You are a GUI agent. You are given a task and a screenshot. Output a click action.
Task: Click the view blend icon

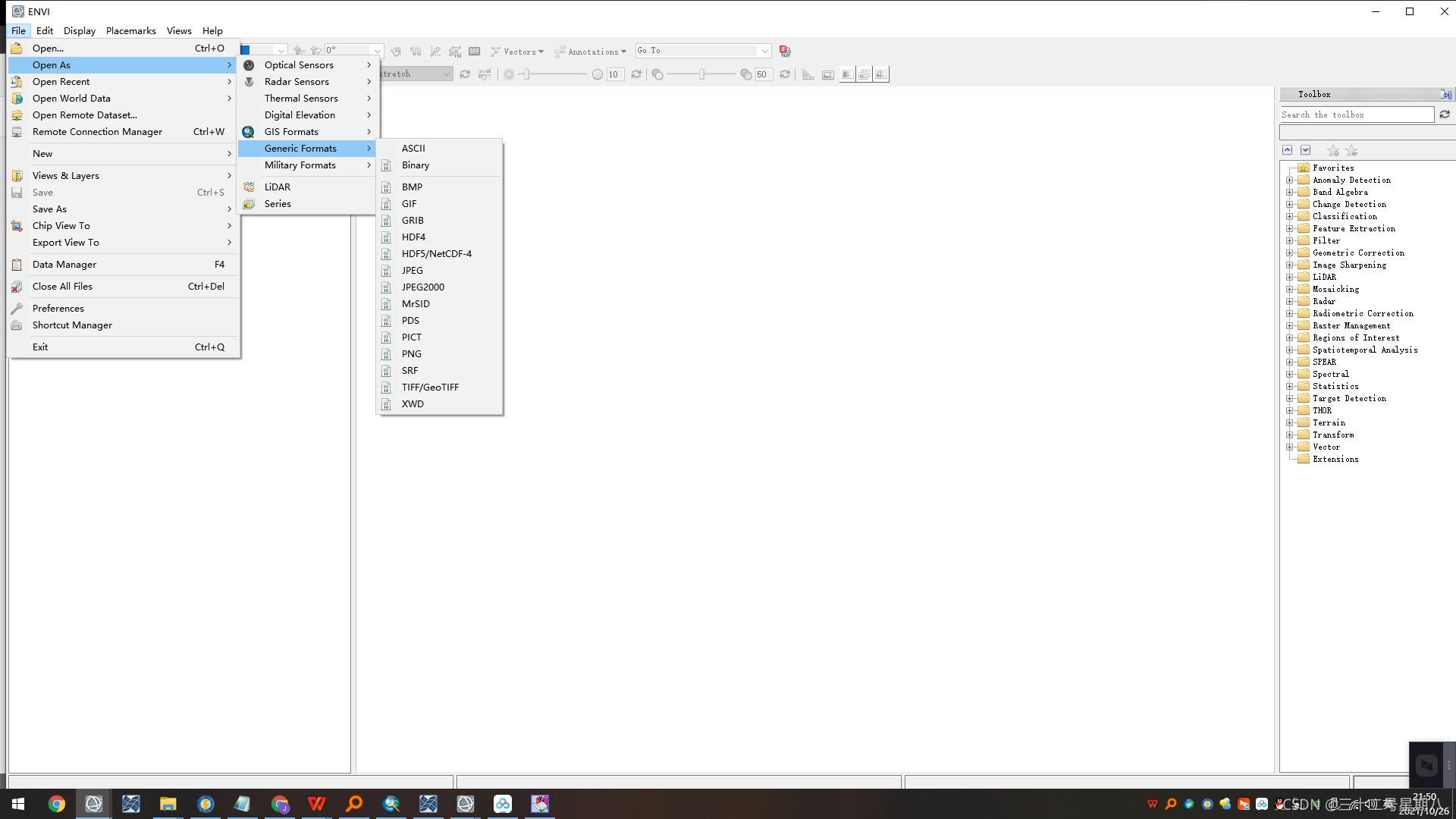[847, 74]
